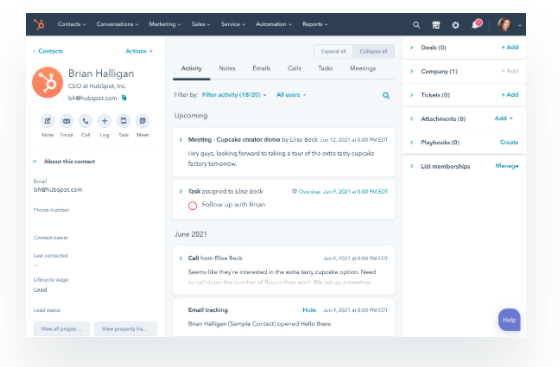
Task: Open the Contacts menu in navbar
Action: tap(72, 24)
